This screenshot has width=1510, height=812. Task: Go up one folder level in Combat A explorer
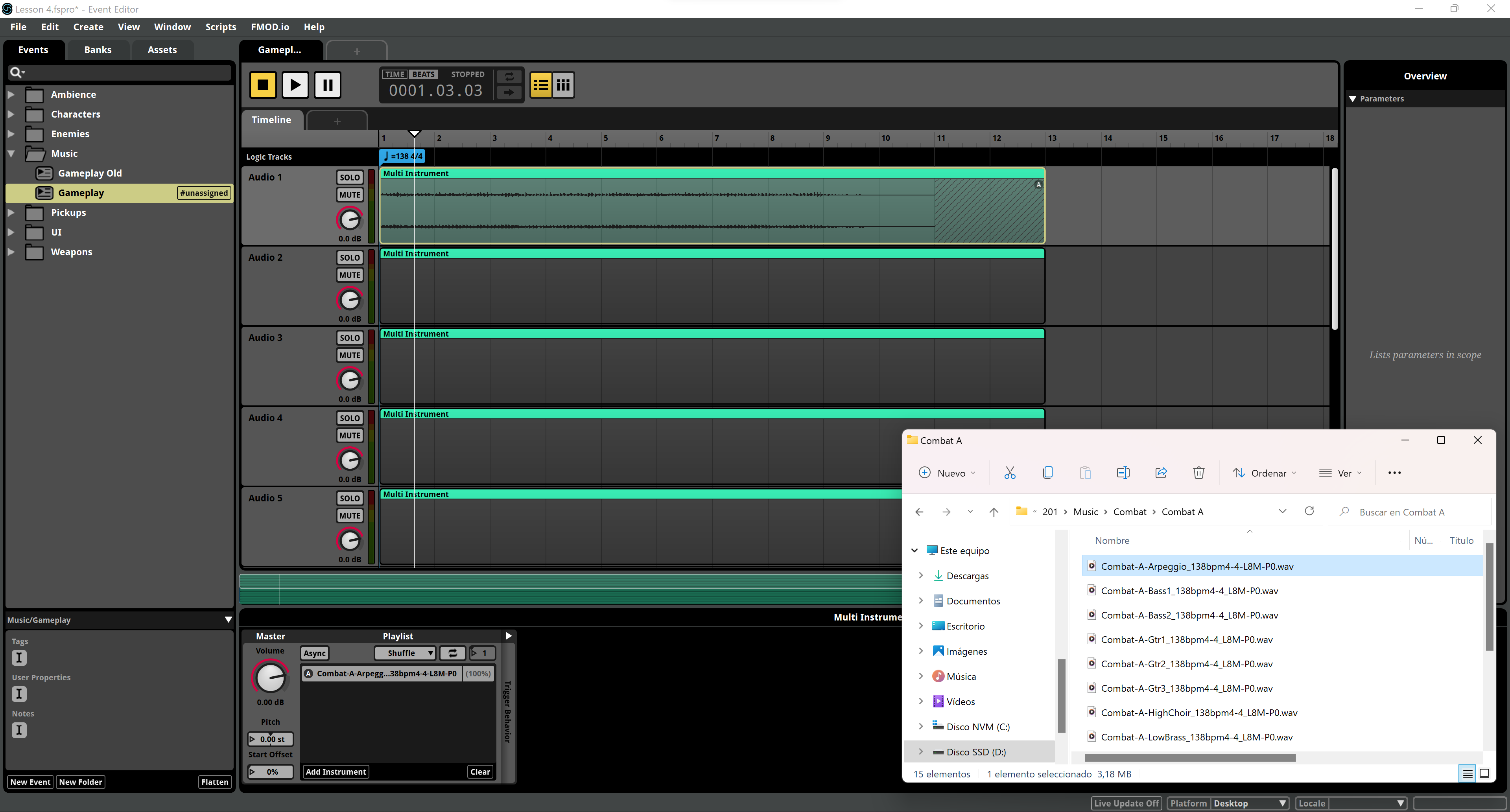coord(994,512)
